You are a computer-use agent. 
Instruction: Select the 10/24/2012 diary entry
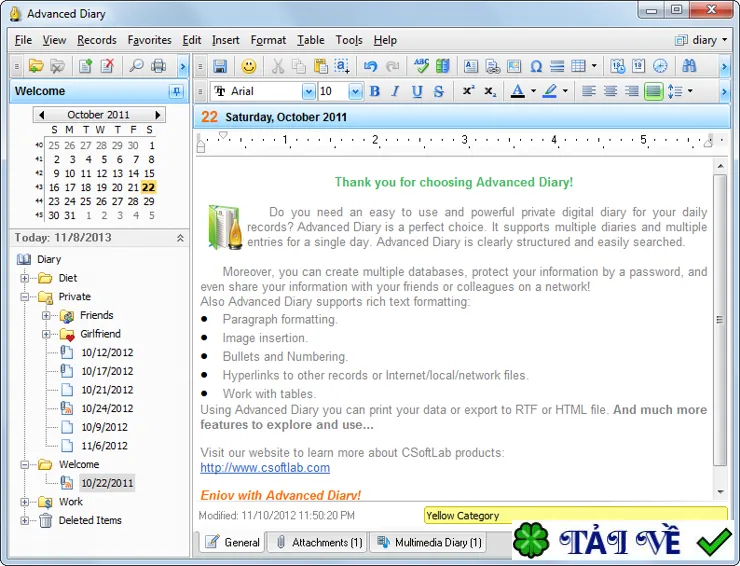pyautogui.click(x=107, y=408)
